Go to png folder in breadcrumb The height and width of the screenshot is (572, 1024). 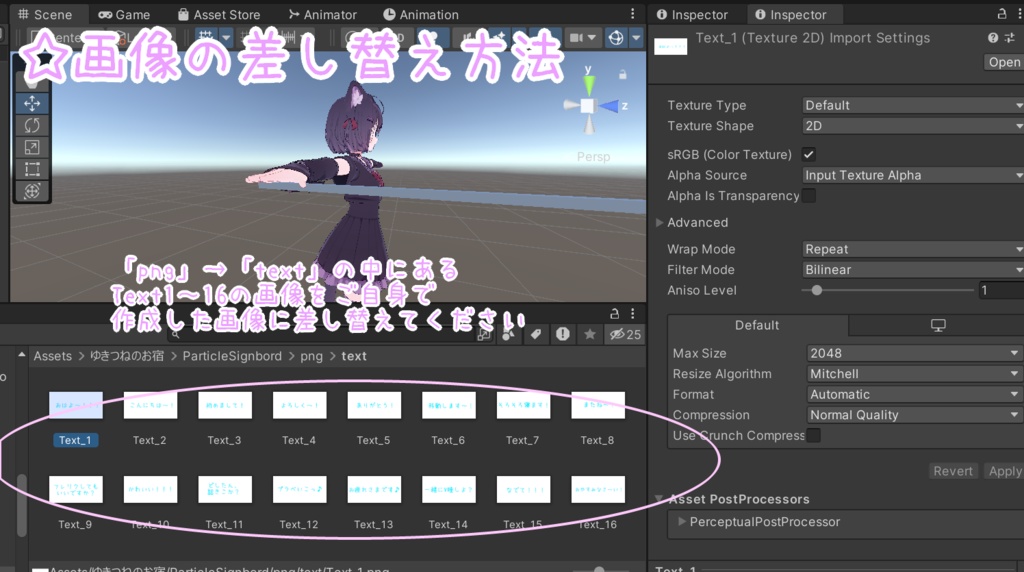pyautogui.click(x=312, y=356)
